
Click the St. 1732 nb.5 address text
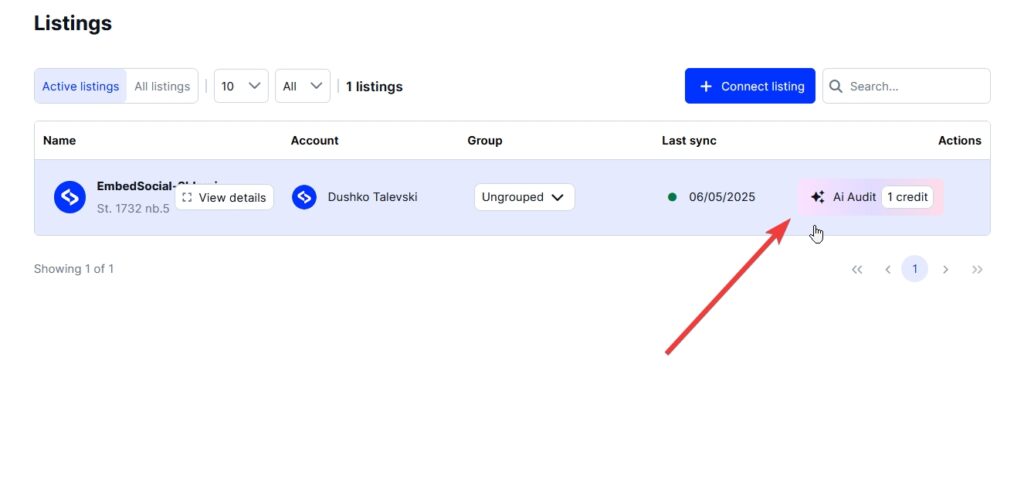tap(133, 209)
